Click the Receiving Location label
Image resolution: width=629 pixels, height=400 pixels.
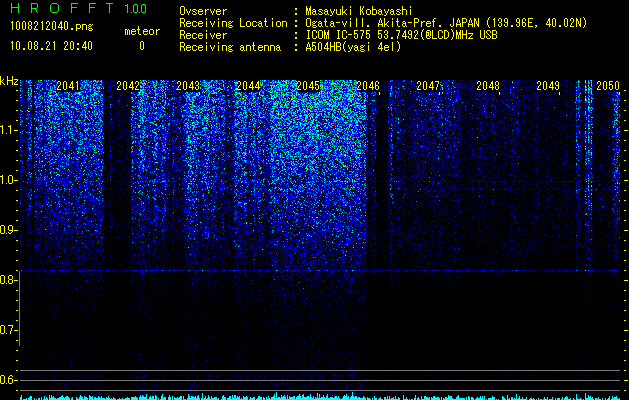[233, 23]
